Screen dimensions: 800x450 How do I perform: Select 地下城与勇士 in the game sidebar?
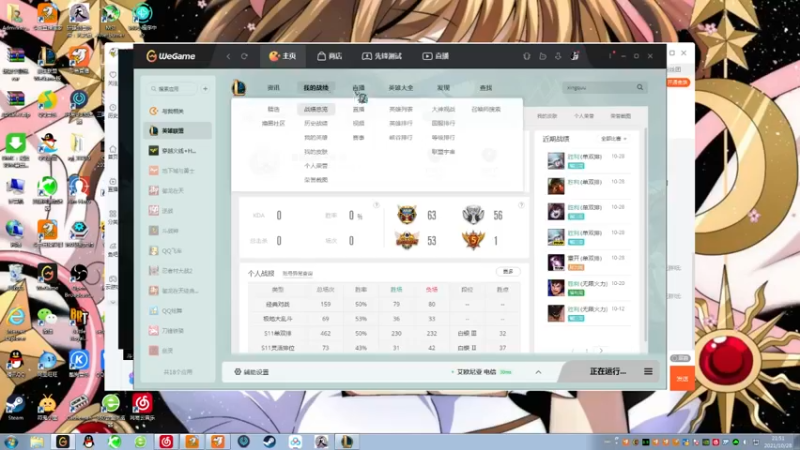(x=178, y=171)
